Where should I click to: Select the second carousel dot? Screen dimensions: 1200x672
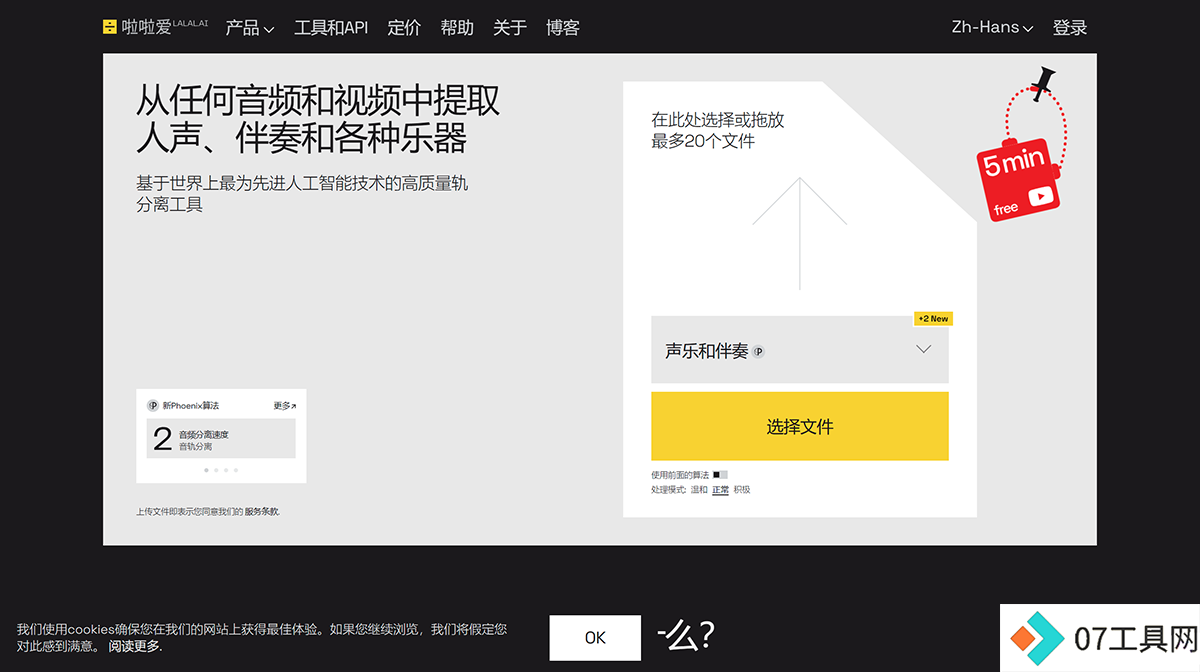(216, 469)
